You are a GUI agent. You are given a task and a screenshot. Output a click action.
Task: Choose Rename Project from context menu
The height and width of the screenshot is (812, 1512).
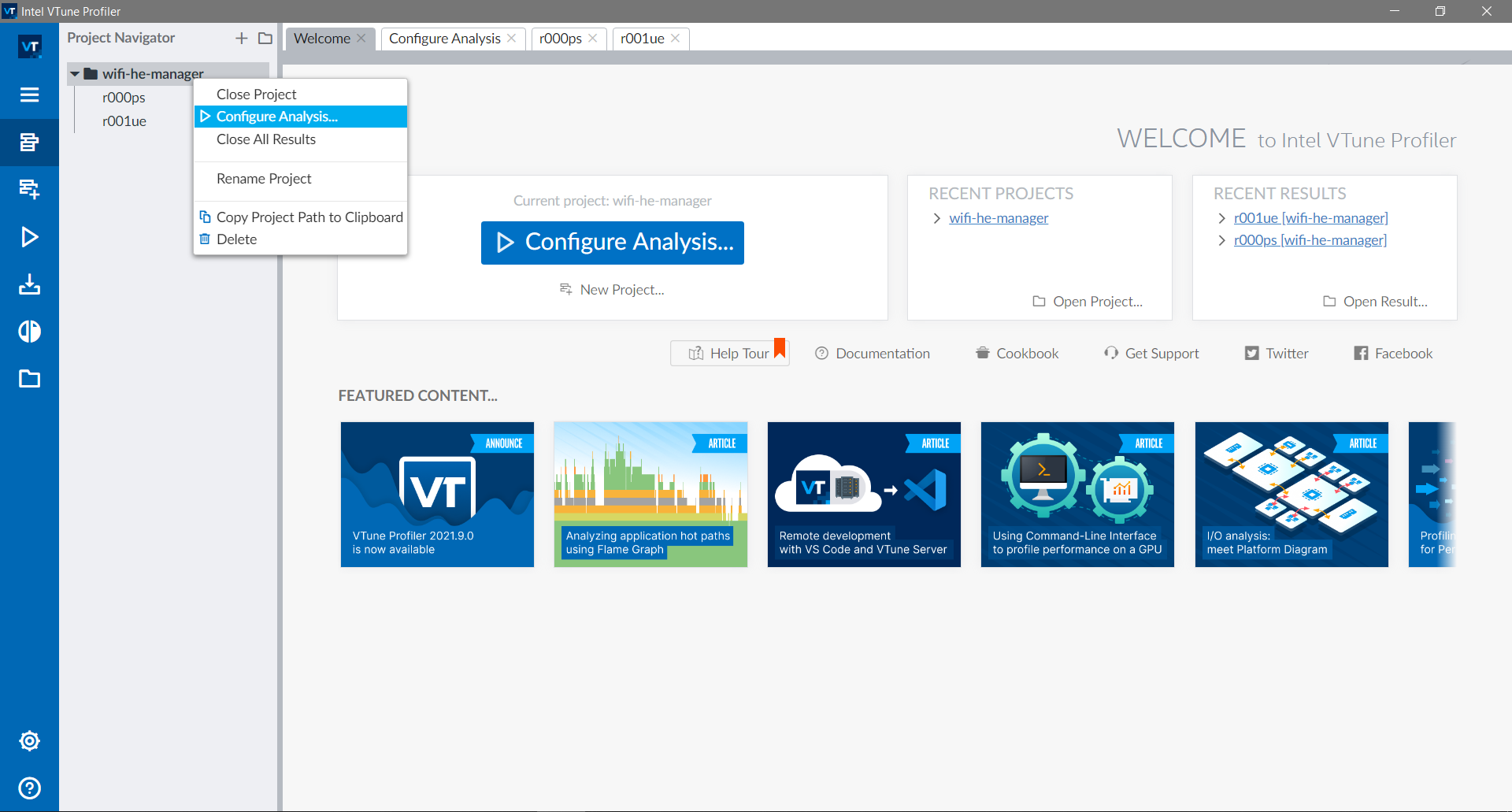[264, 179]
